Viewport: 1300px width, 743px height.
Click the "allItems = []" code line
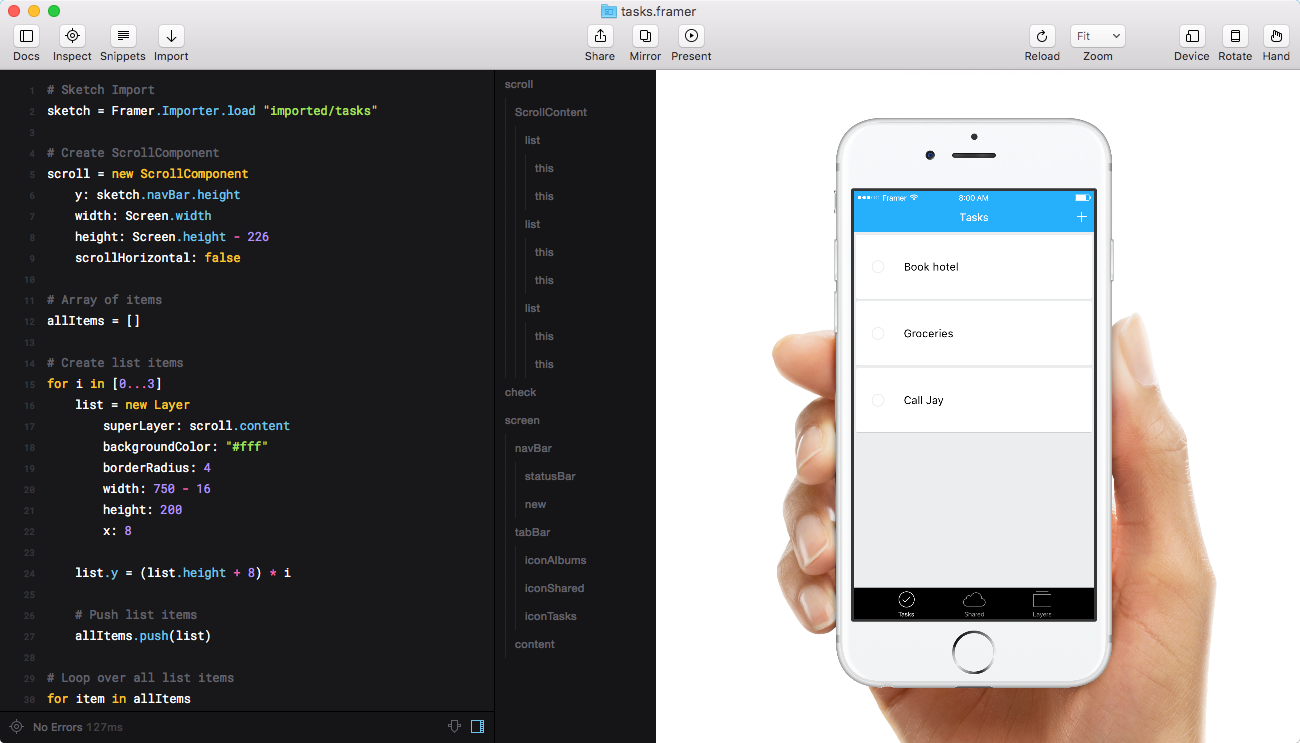[x=93, y=321]
